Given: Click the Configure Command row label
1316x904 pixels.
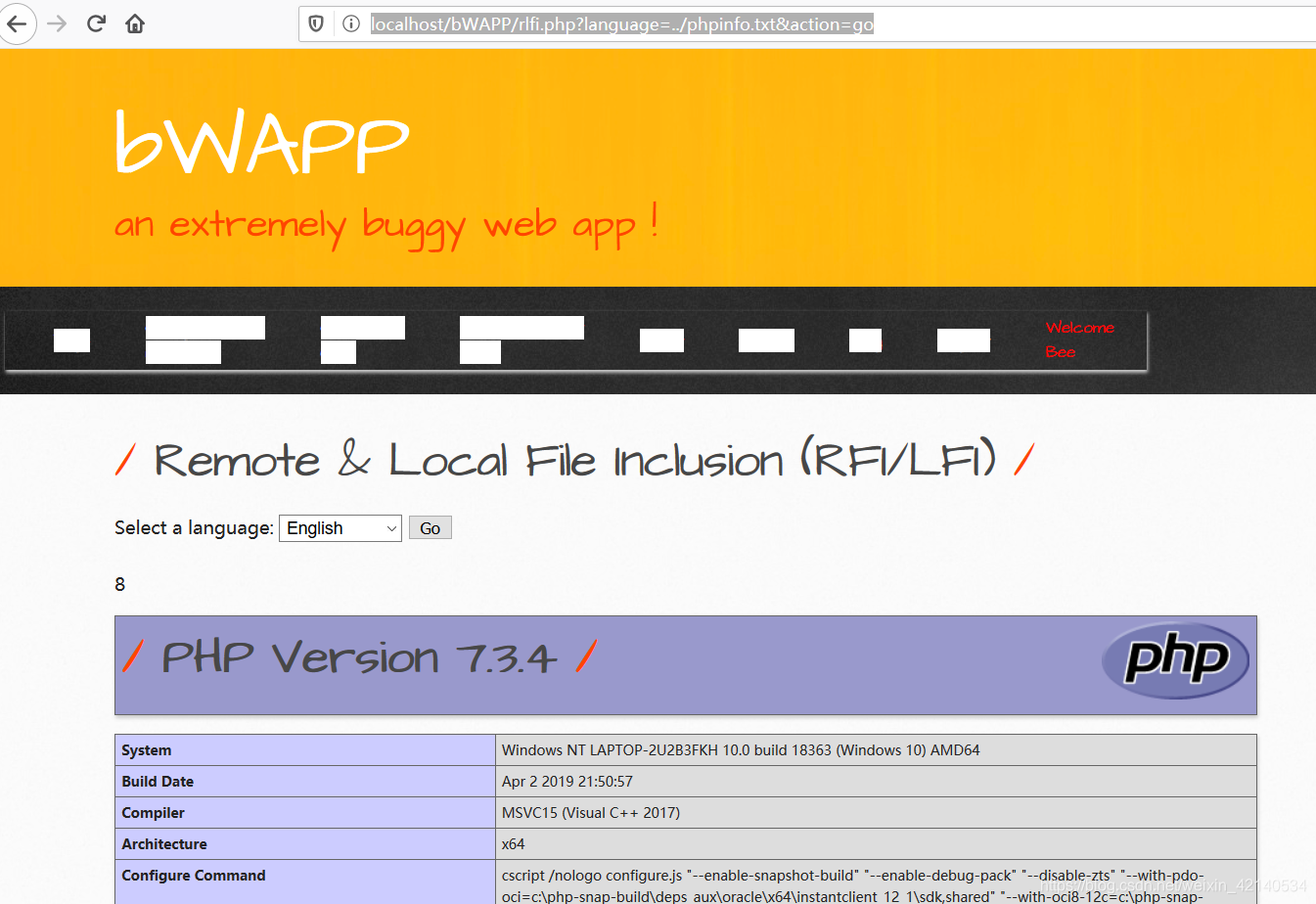Looking at the screenshot, I should pyautogui.click(x=194, y=876).
